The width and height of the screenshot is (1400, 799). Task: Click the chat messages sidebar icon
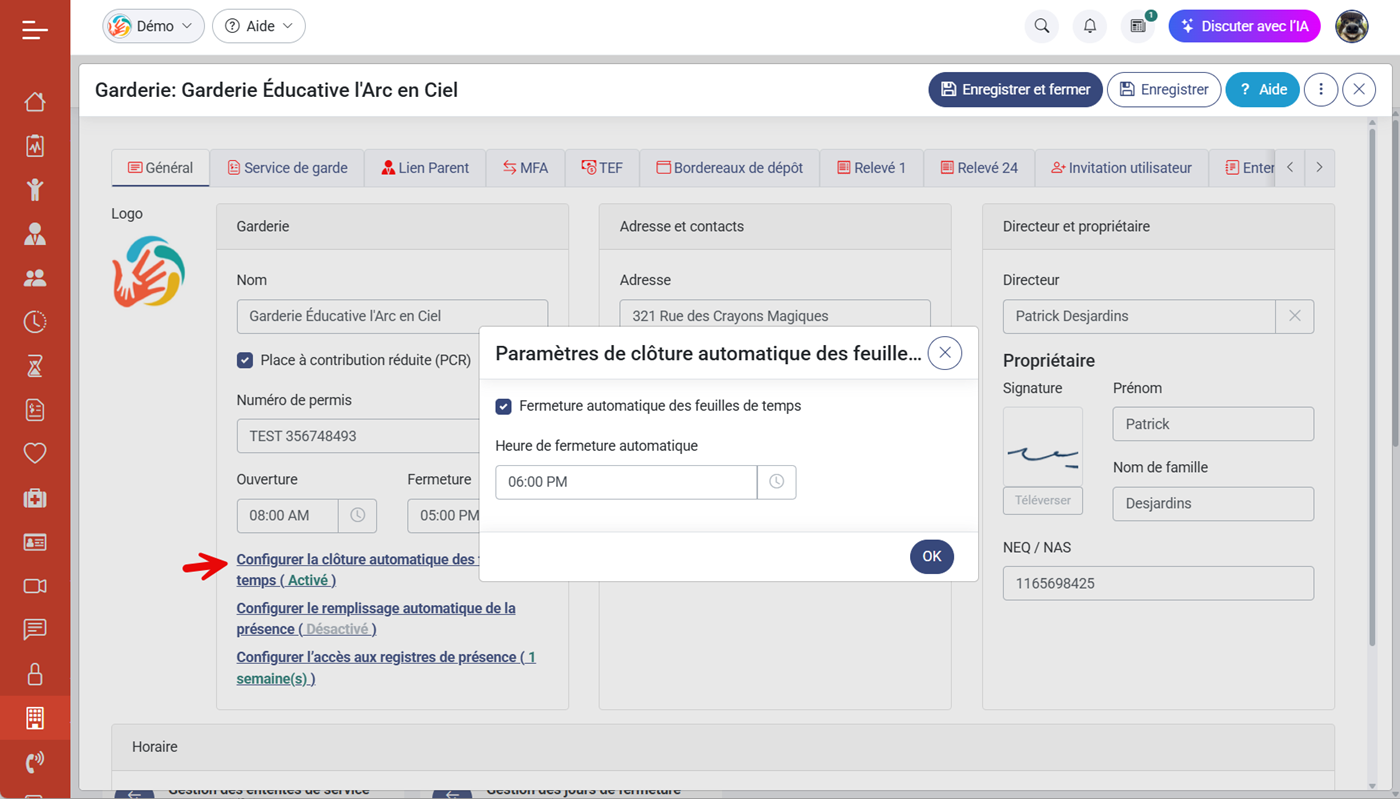pos(35,629)
